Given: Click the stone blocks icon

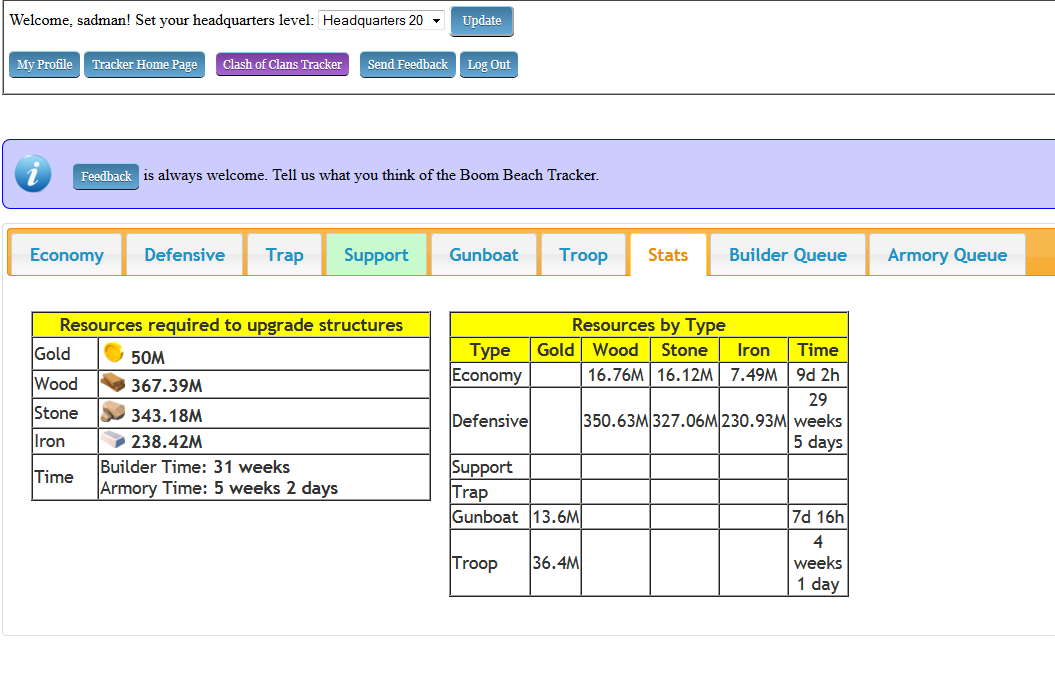Looking at the screenshot, I should coord(113,412).
